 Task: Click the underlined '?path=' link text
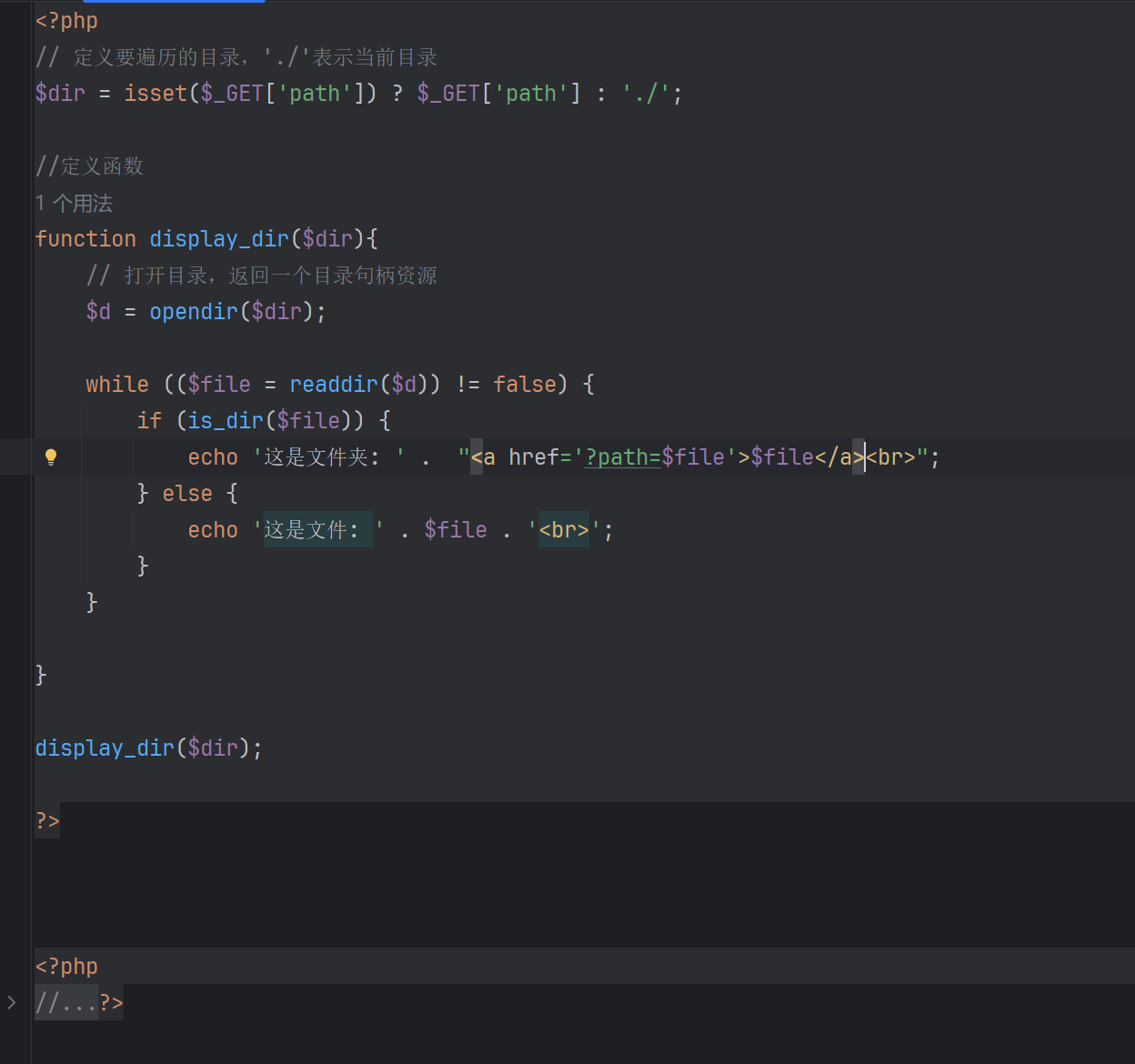pyautogui.click(x=622, y=457)
